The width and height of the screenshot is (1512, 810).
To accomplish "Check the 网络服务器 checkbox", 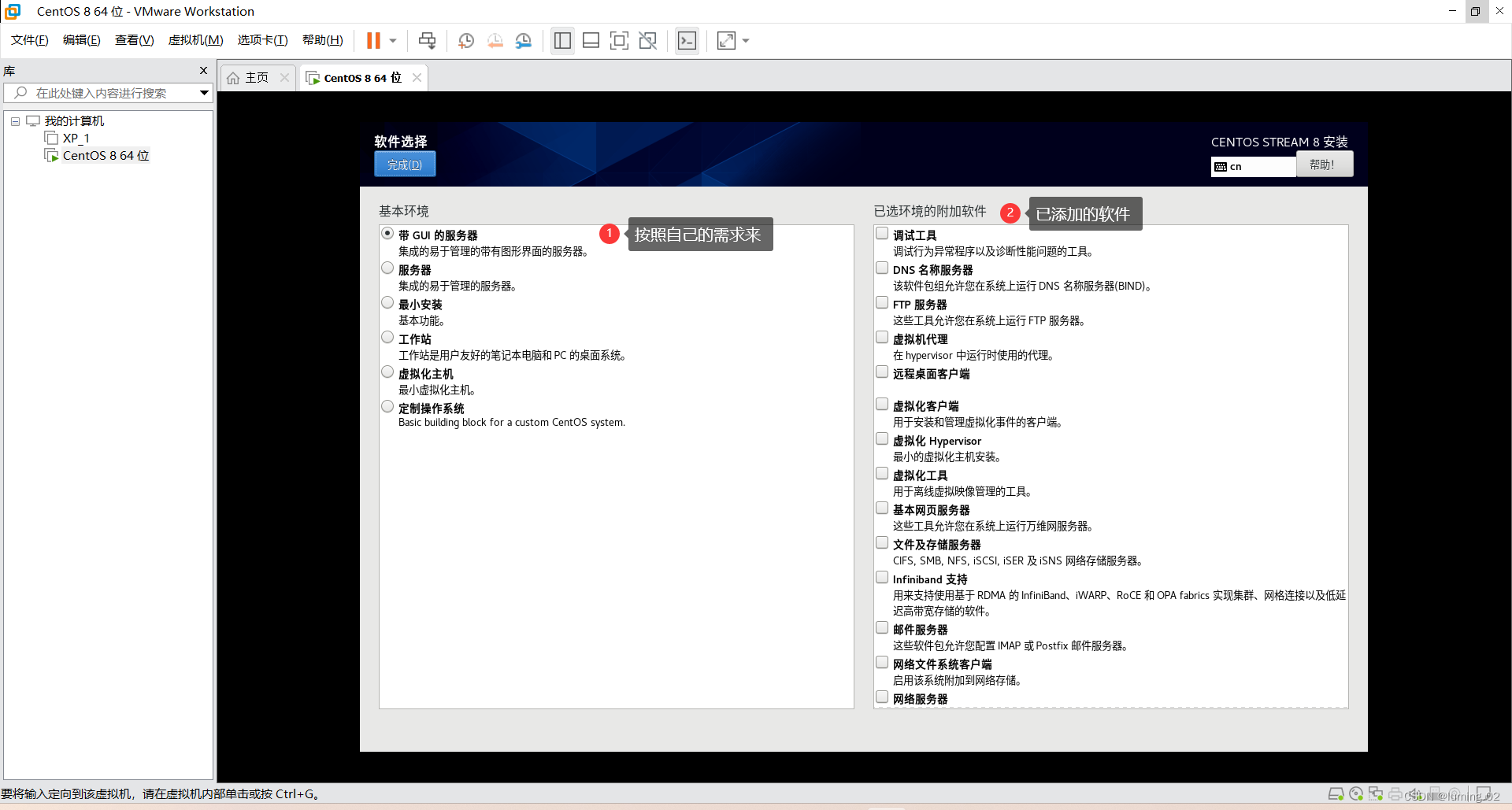I will 882,697.
